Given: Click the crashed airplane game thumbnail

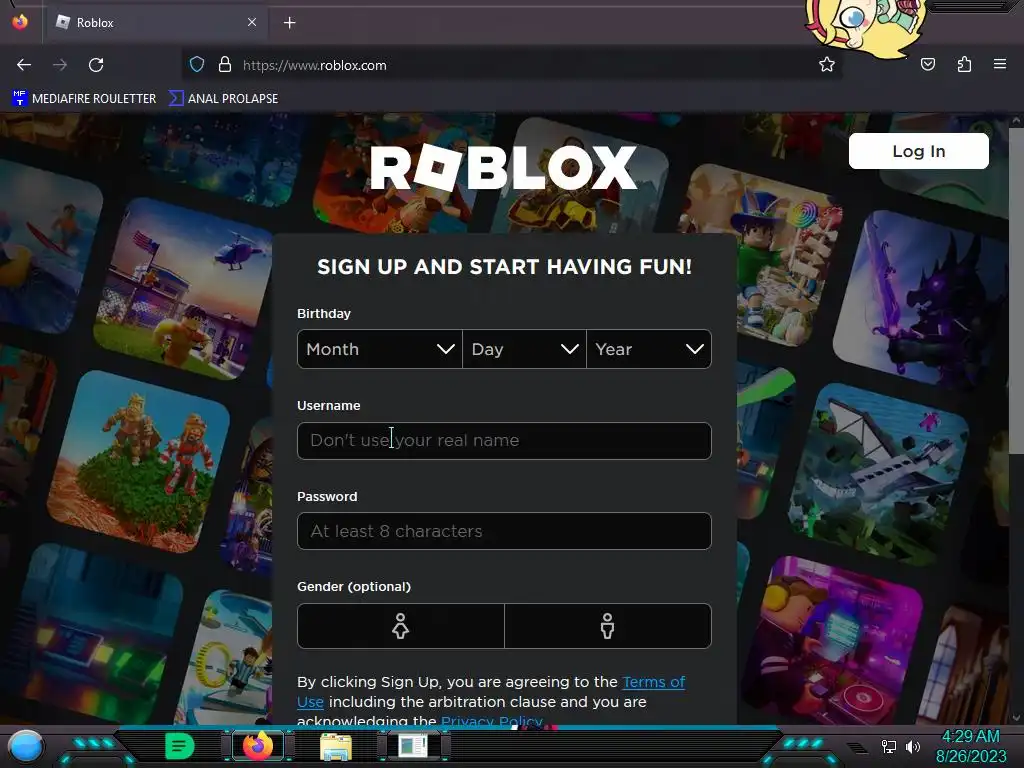Looking at the screenshot, I should 879,475.
